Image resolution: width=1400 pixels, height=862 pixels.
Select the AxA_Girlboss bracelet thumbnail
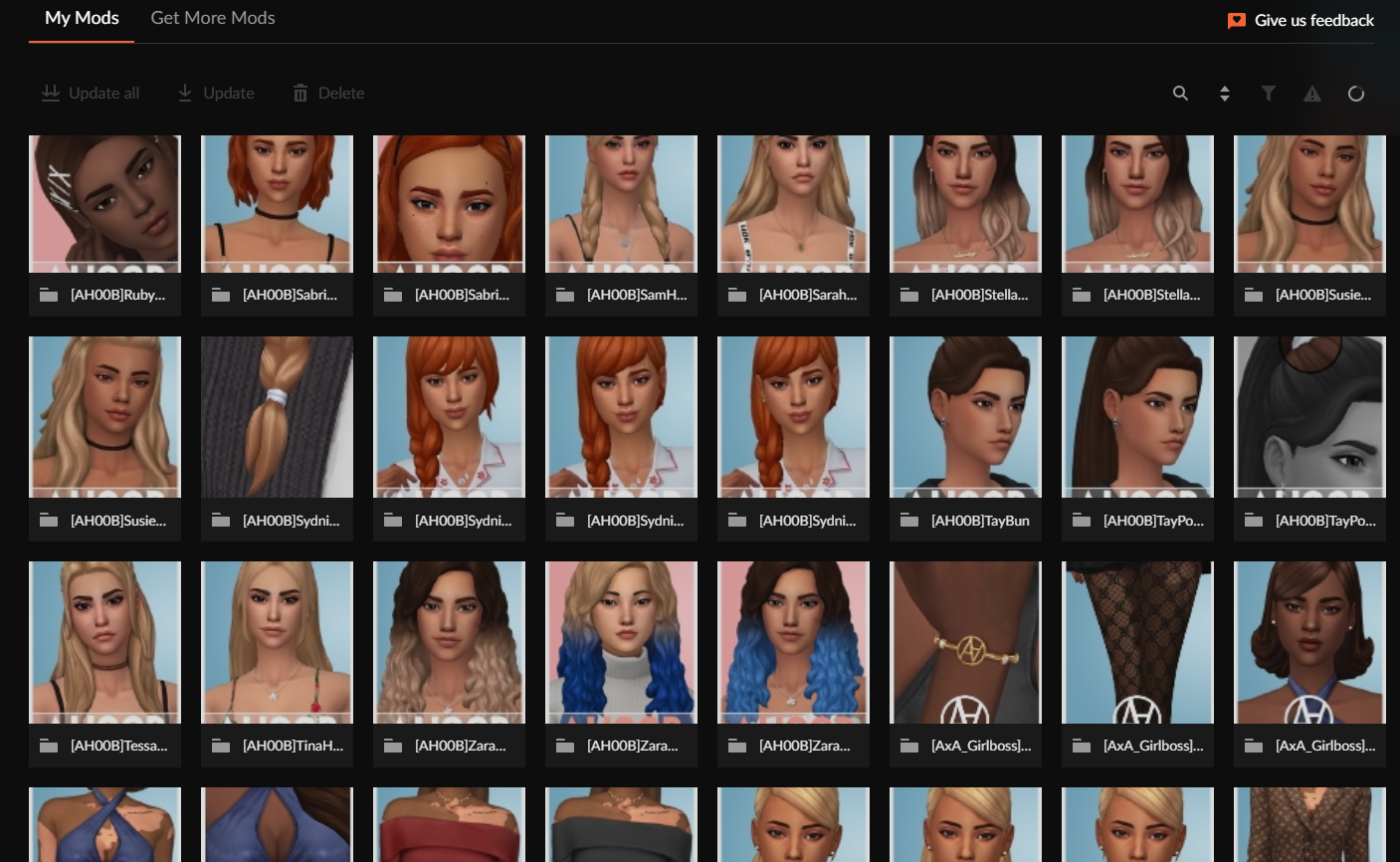965,642
